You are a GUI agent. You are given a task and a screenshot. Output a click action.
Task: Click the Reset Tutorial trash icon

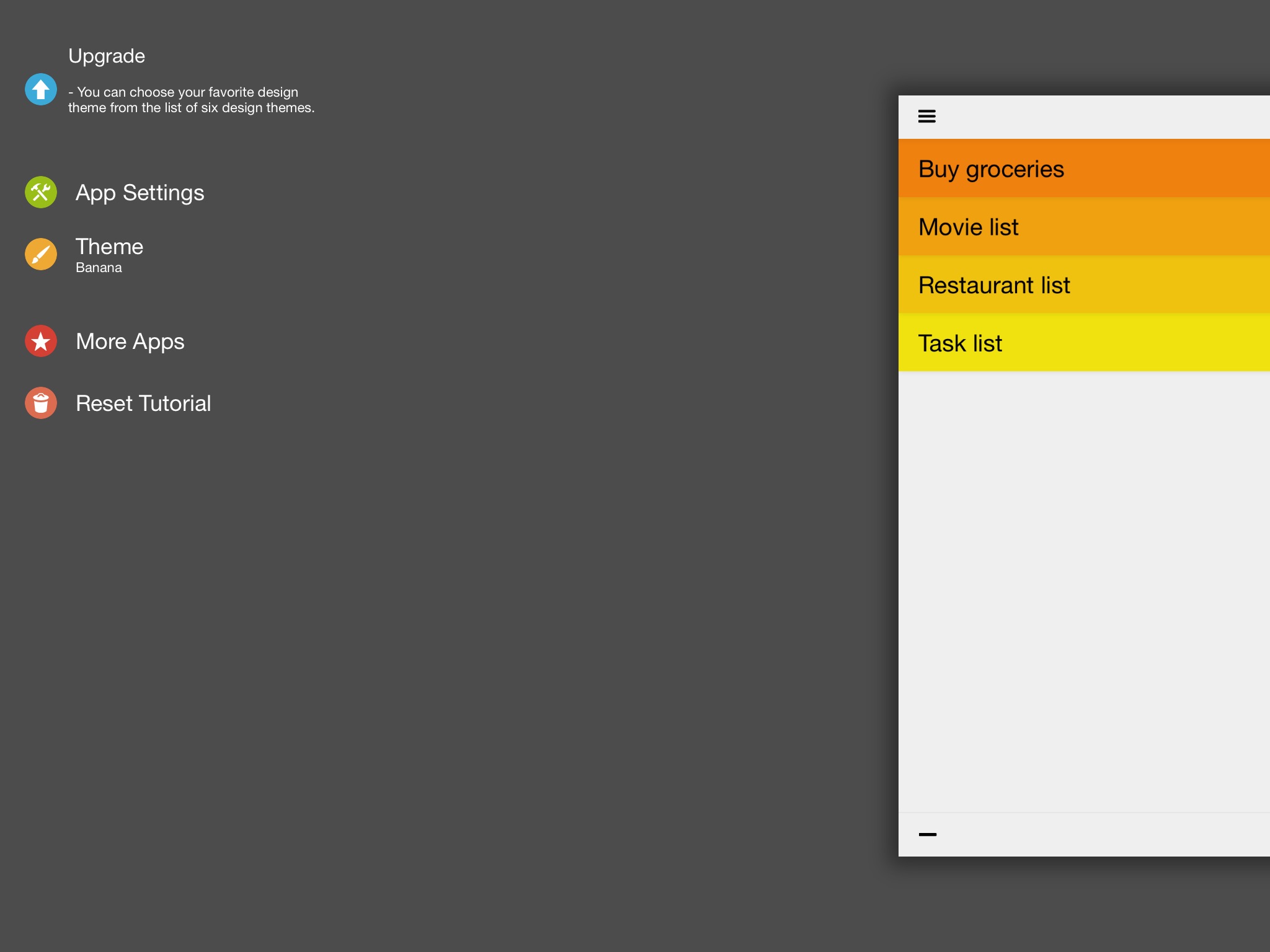pos(41,403)
